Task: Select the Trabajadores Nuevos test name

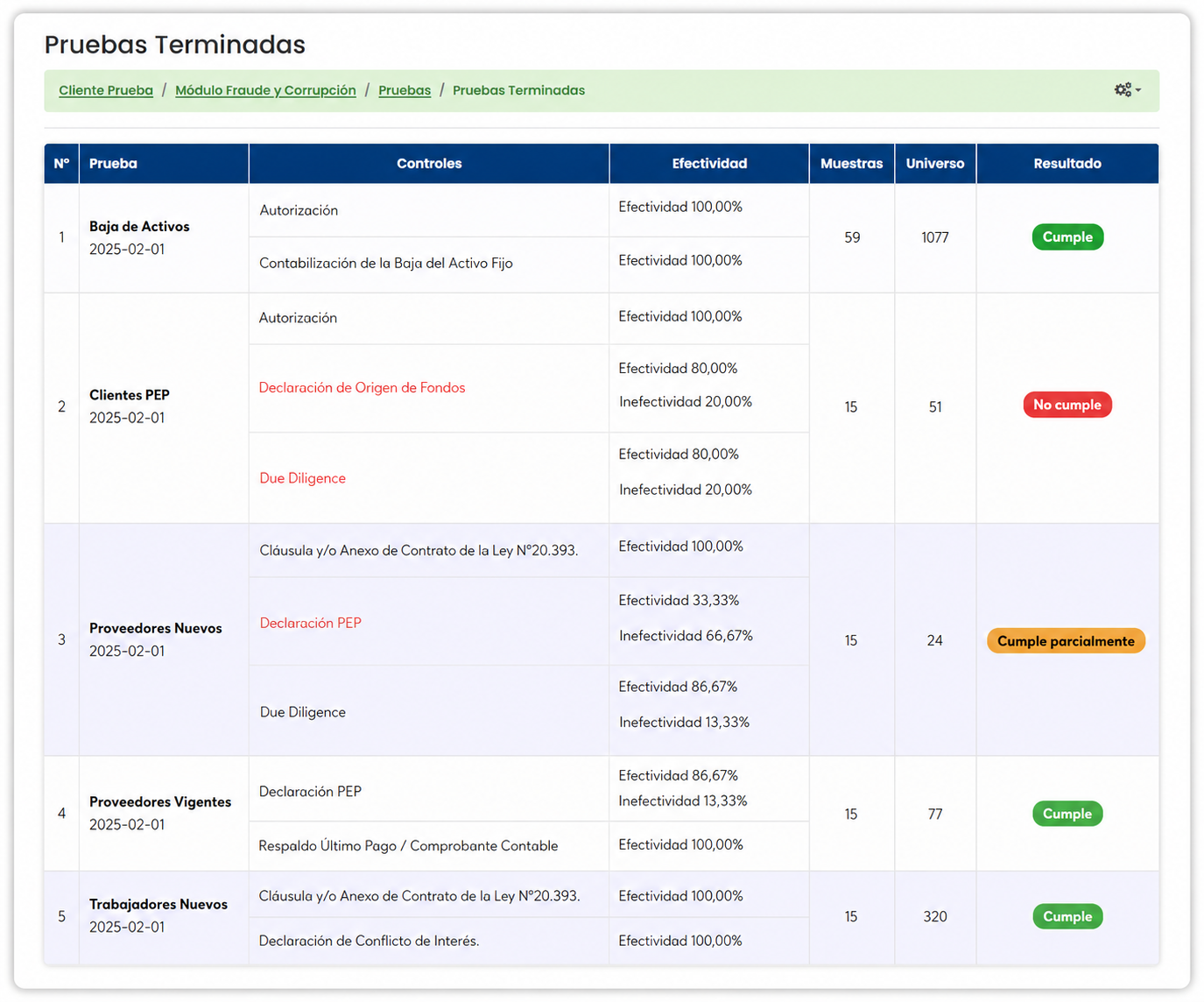Action: tap(158, 904)
